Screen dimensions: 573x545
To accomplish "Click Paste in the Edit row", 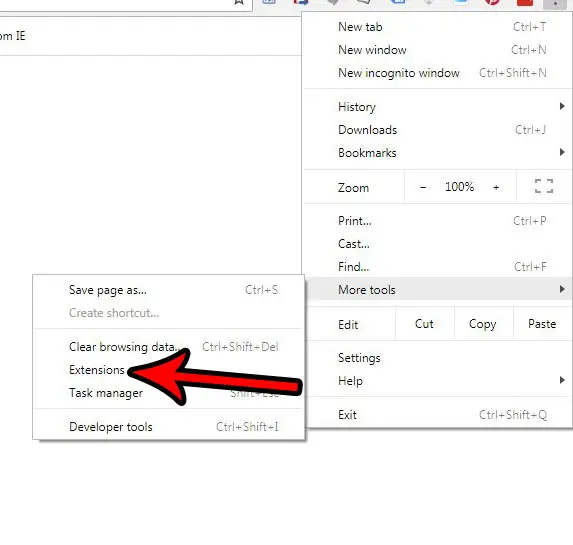I will coord(542,324).
